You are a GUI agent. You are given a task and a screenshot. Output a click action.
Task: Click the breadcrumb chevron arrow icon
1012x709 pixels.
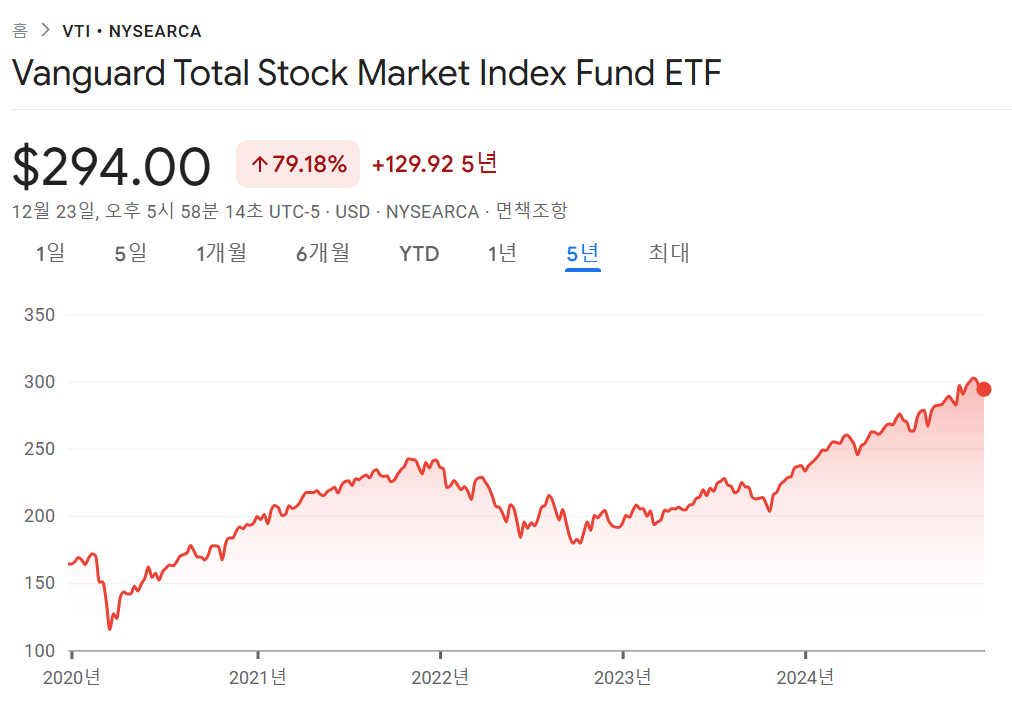[45, 31]
